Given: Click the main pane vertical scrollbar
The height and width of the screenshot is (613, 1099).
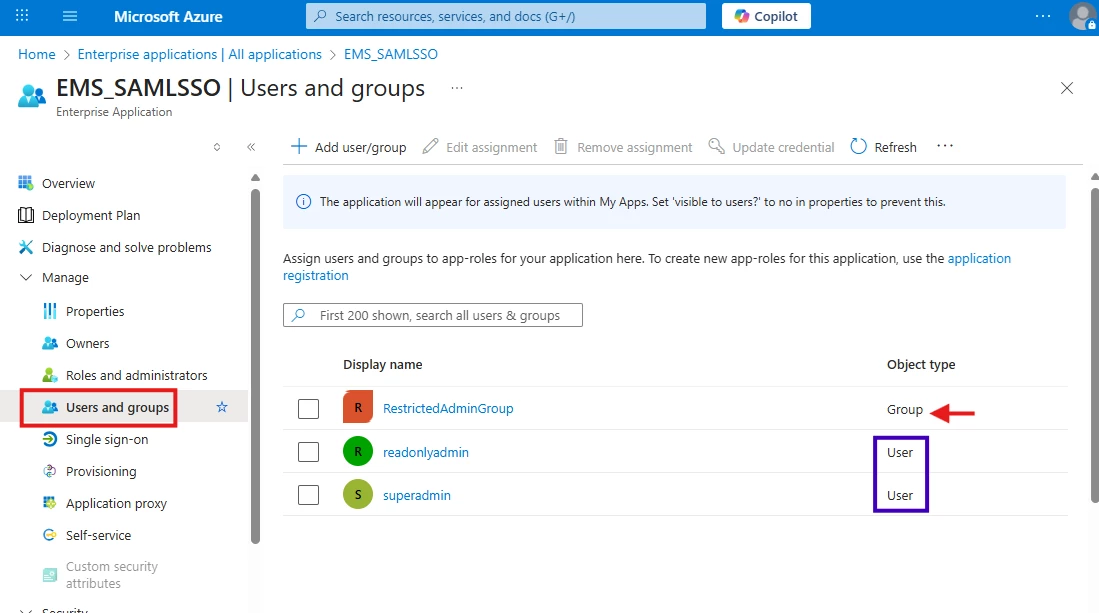Looking at the screenshot, I should (1095, 343).
